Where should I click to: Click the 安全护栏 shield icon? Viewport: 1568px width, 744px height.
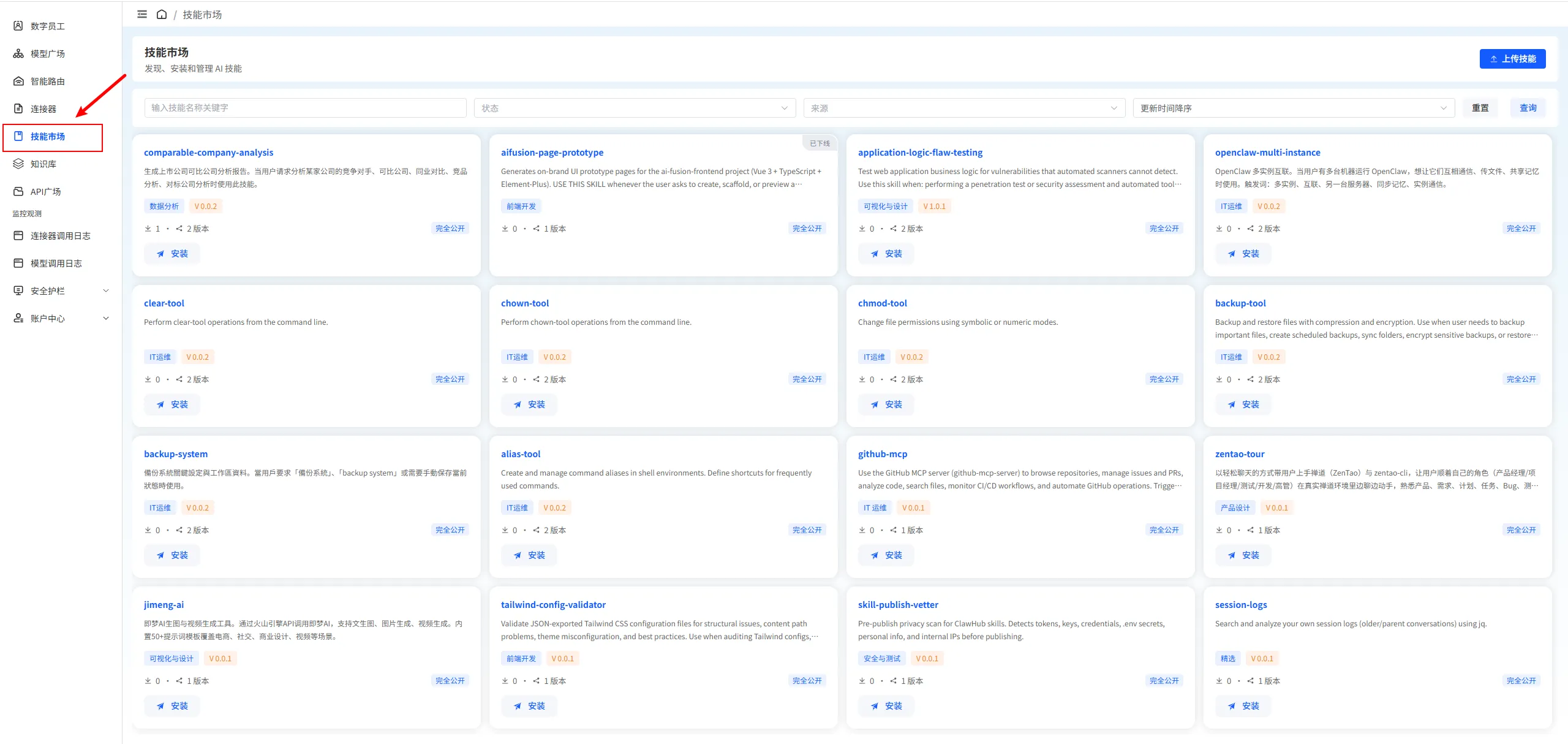coord(18,290)
